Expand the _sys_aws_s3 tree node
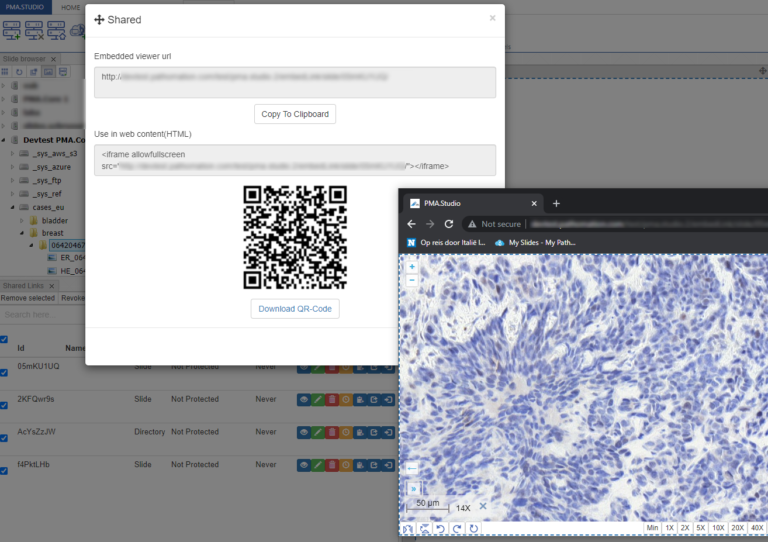The image size is (768, 542). coord(12,154)
